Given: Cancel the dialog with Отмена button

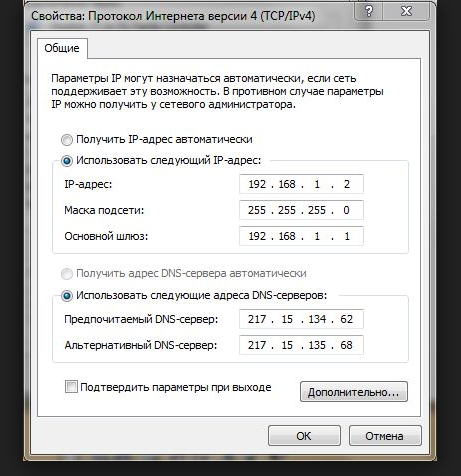Looking at the screenshot, I should (385, 436).
